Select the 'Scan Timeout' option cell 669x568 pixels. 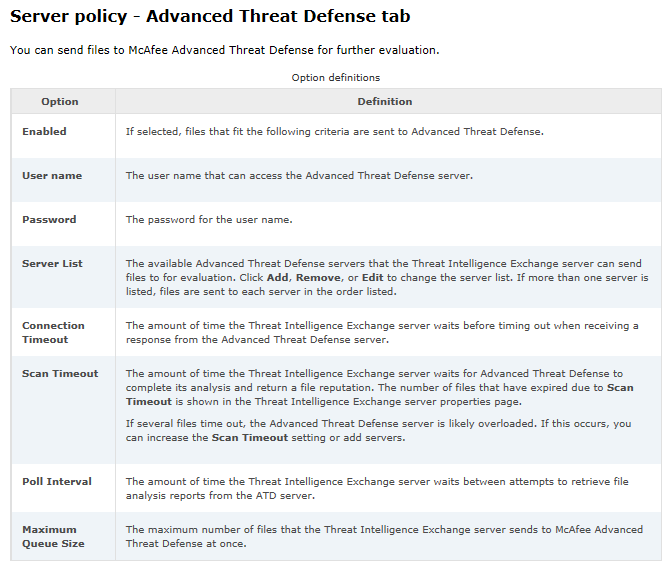click(x=63, y=410)
